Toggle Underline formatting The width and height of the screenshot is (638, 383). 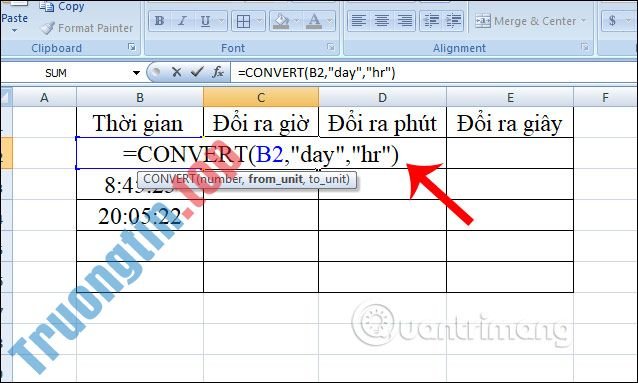click(x=205, y=21)
